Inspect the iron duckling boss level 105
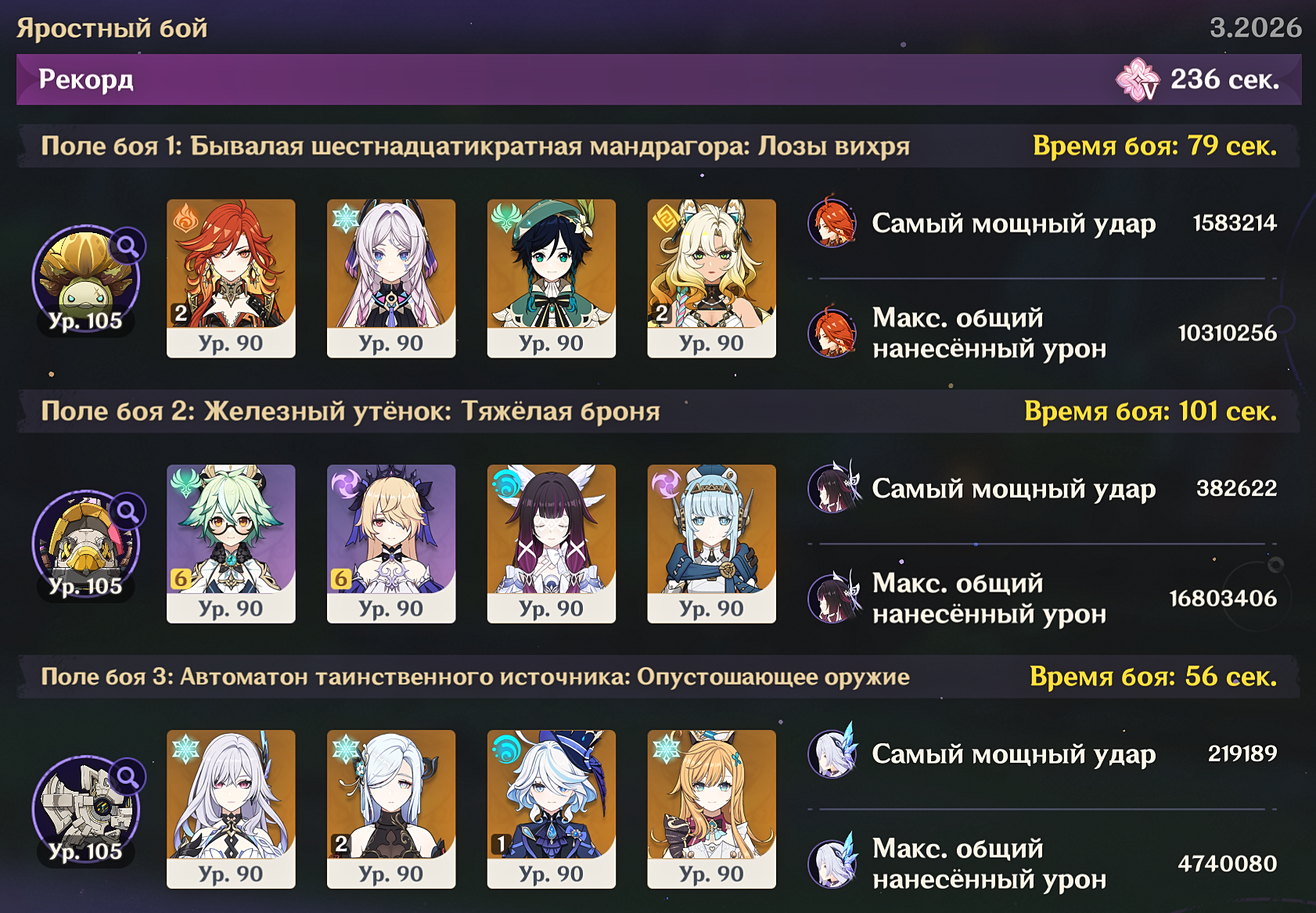Image resolution: width=1316 pixels, height=913 pixels. click(x=86, y=545)
